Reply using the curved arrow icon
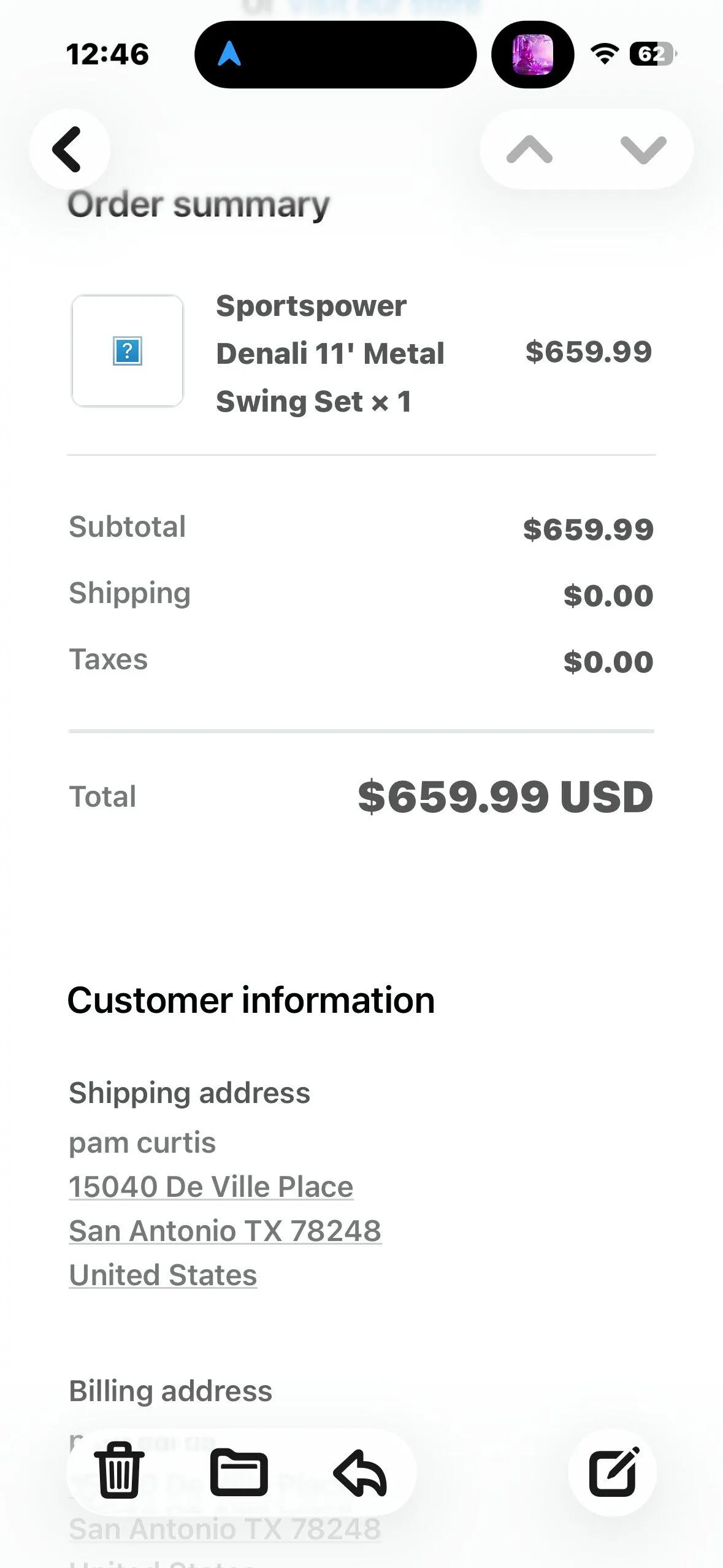This screenshot has height=1568, width=723. (x=360, y=1472)
